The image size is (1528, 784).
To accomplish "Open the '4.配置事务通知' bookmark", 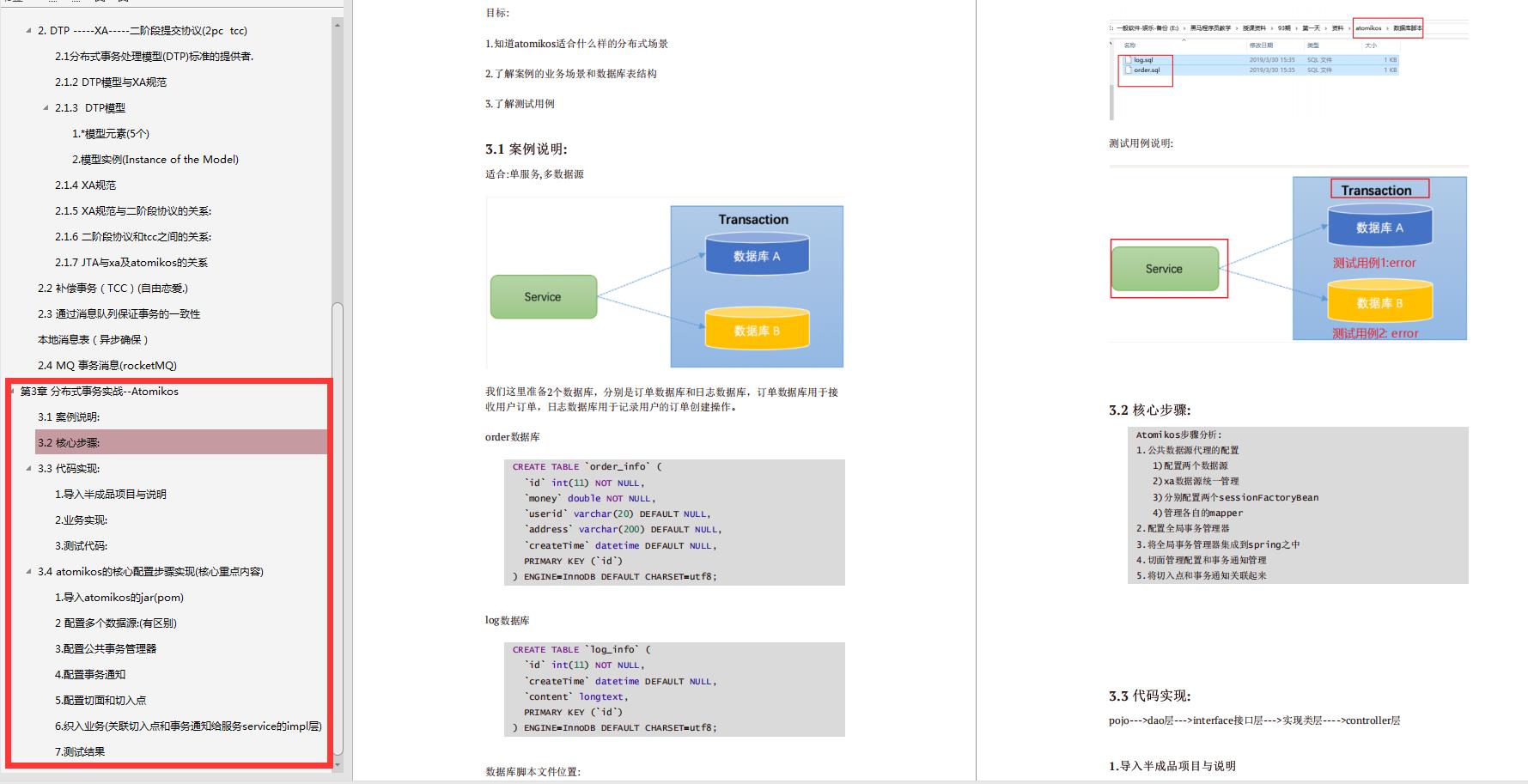I will pos(90,675).
